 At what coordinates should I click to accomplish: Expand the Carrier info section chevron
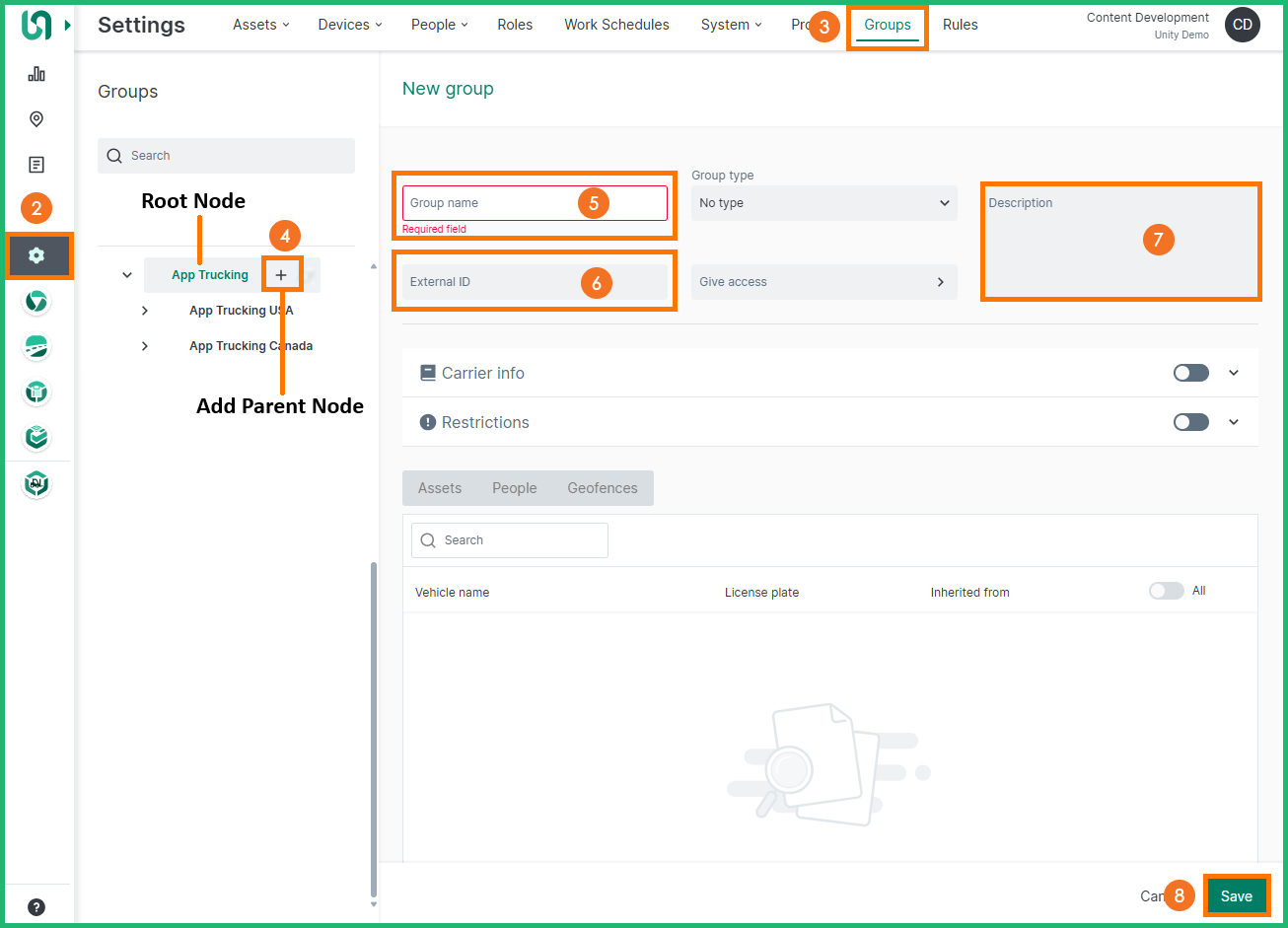[1234, 373]
